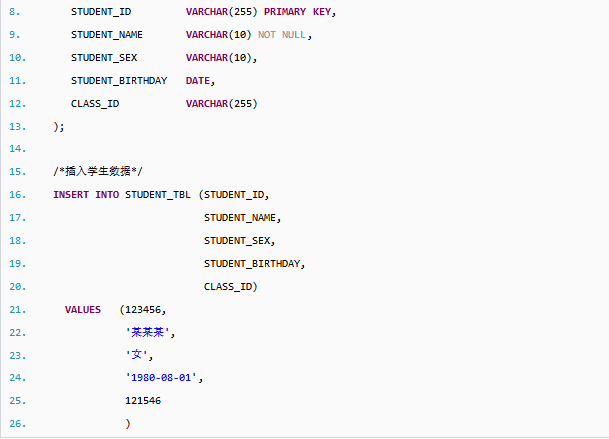Click the PRIMARY KEY keyword
This screenshot has height=439, width=609.
click(299, 12)
